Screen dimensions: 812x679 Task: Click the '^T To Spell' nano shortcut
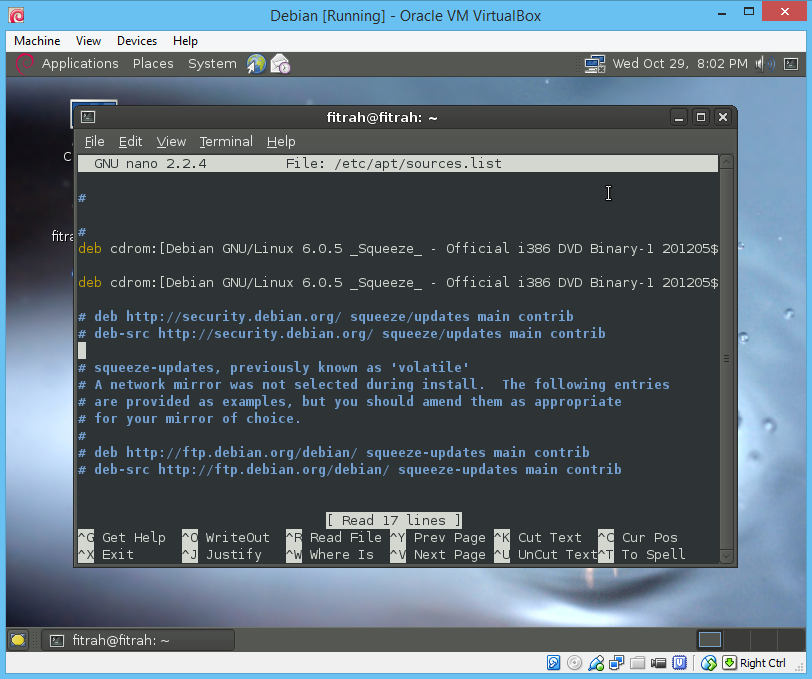click(x=642, y=555)
